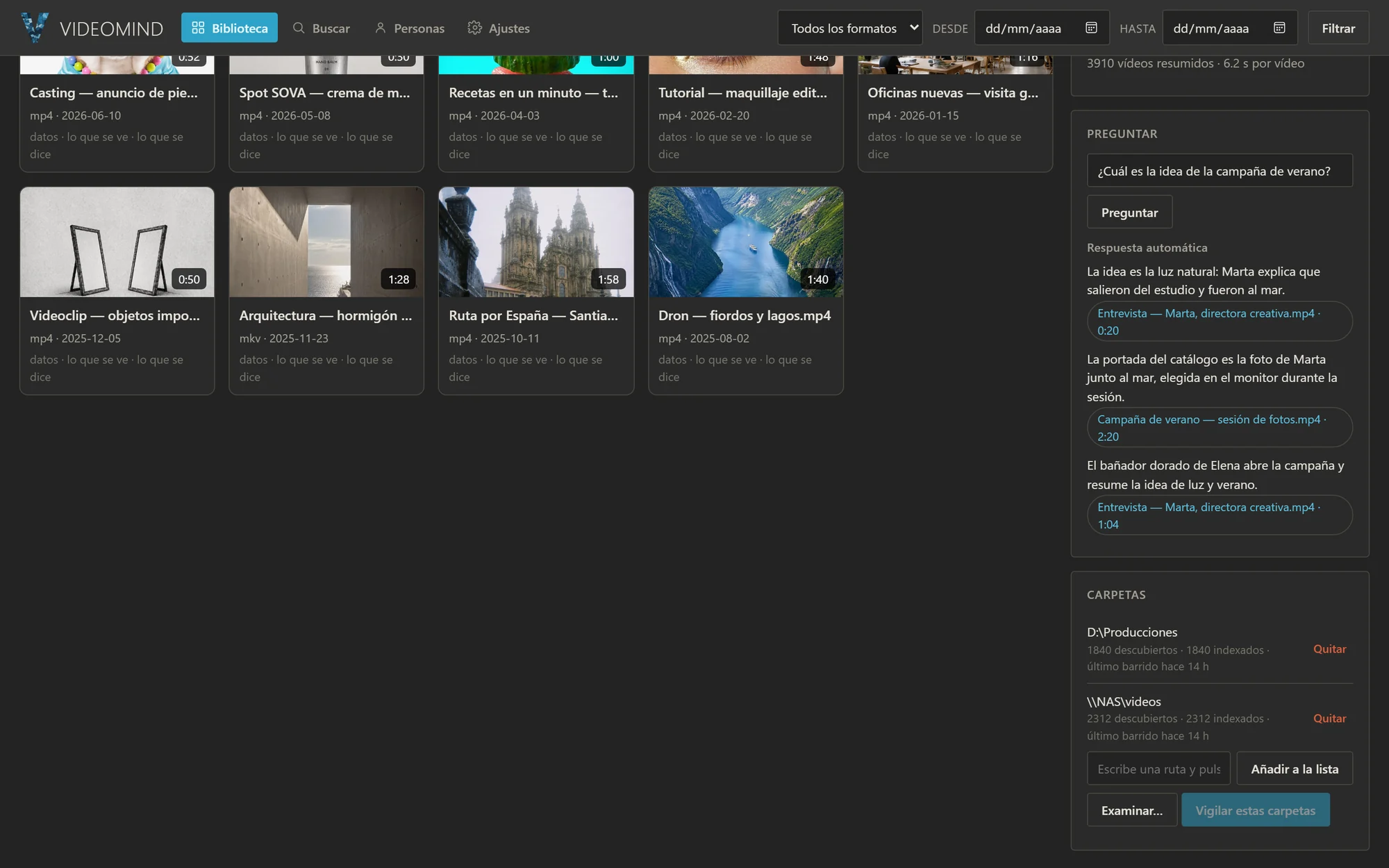Viewport: 1389px width, 868px height.
Task: Open the Desde date calendar picker icon
Action: [x=1091, y=28]
